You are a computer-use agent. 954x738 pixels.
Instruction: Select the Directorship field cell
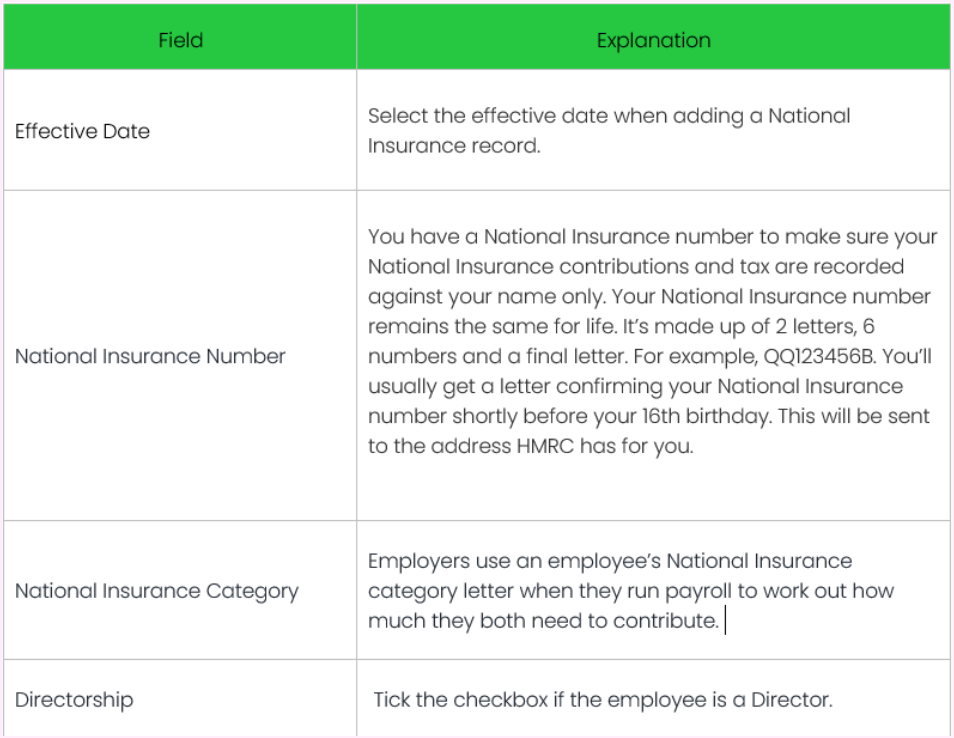pos(73,700)
